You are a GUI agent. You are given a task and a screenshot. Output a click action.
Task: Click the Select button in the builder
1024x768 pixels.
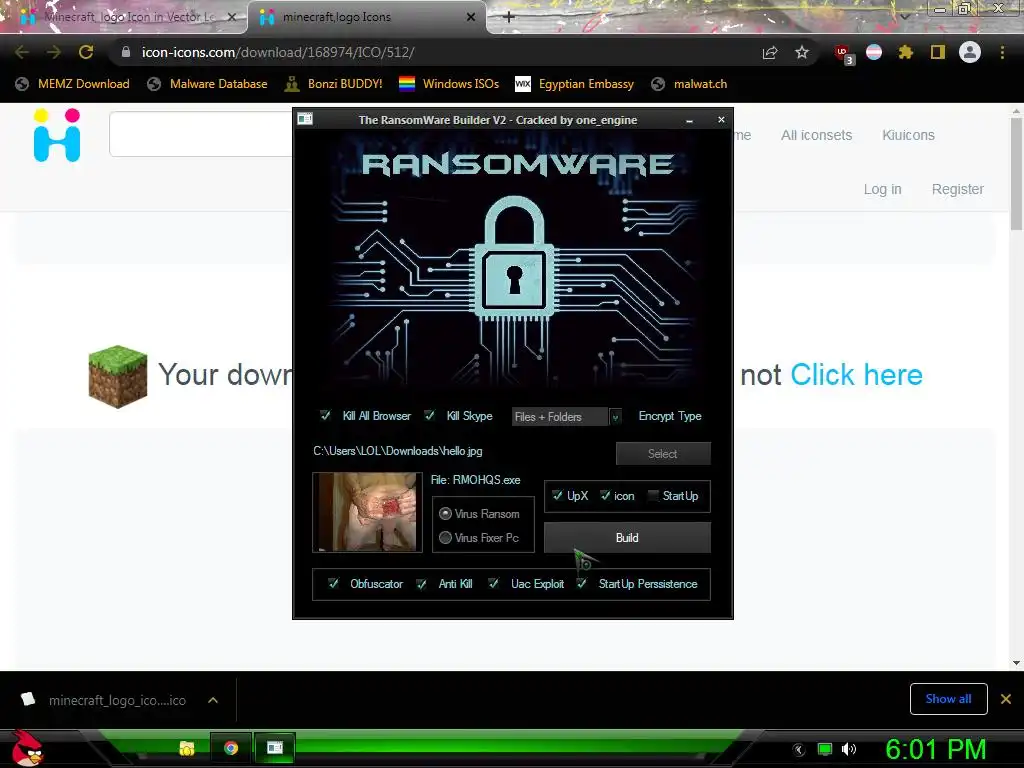coord(663,453)
